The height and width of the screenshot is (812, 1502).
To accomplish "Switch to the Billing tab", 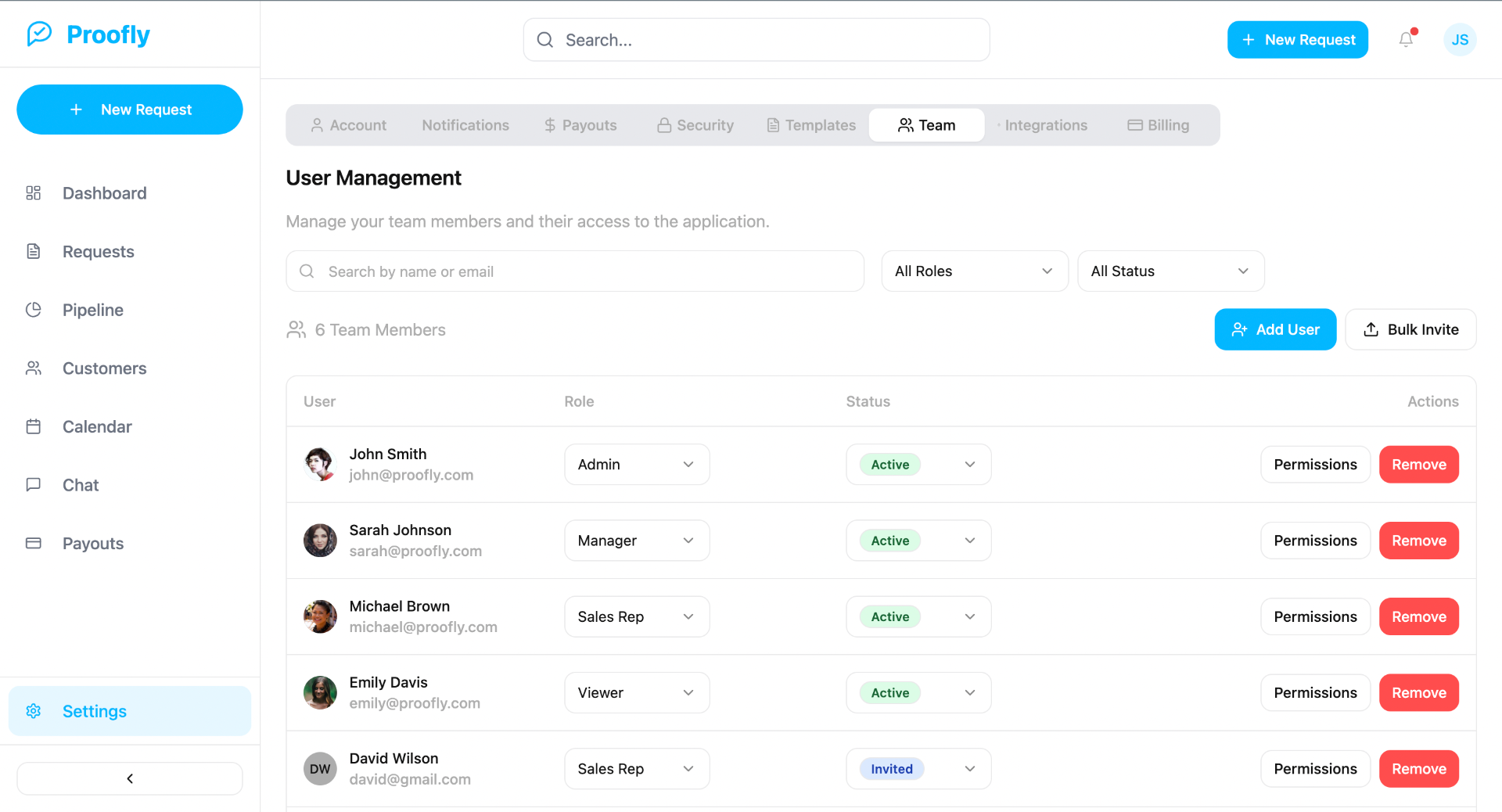I will pyautogui.click(x=1158, y=125).
